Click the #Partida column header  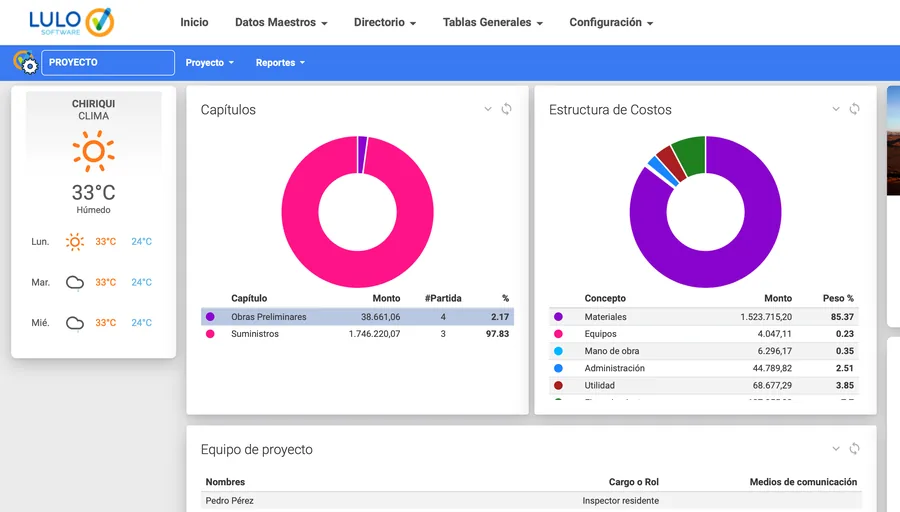tap(443, 298)
